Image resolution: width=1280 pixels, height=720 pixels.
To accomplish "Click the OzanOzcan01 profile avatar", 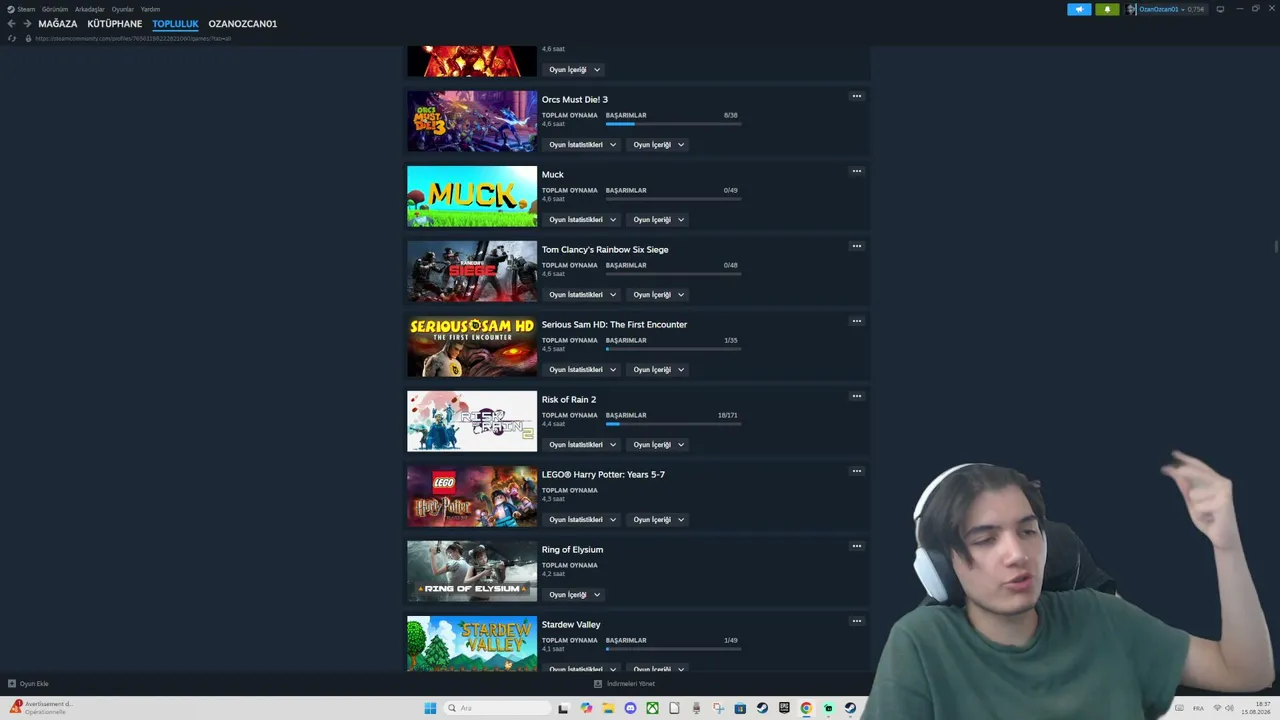I will click(x=1132, y=9).
